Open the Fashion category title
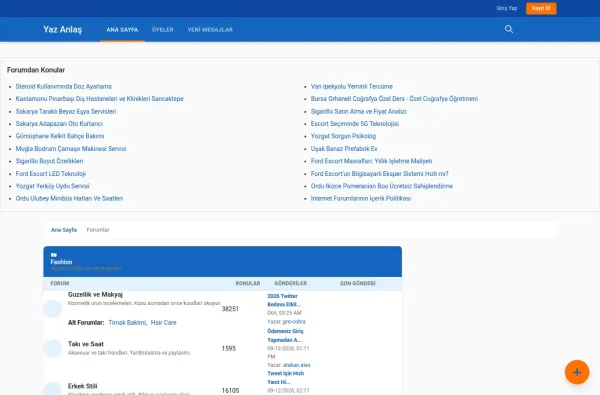The height and width of the screenshot is (395, 600). 61,262
